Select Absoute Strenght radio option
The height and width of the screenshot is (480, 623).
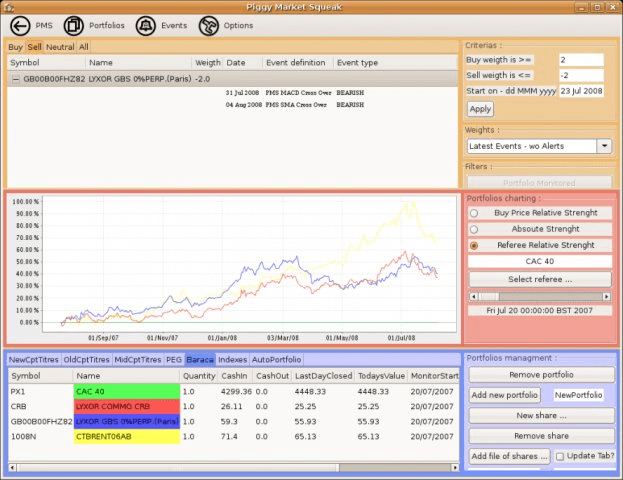[x=474, y=229]
